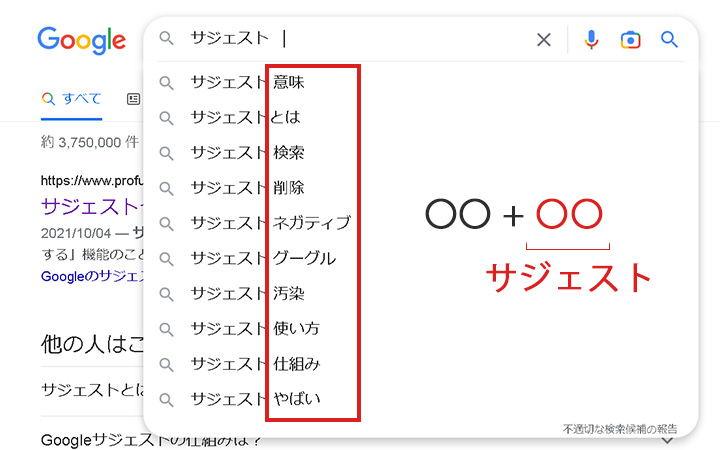720x450 pixels.
Task: Expand Googleサジェストの仕組みは question
Action: coord(151,440)
